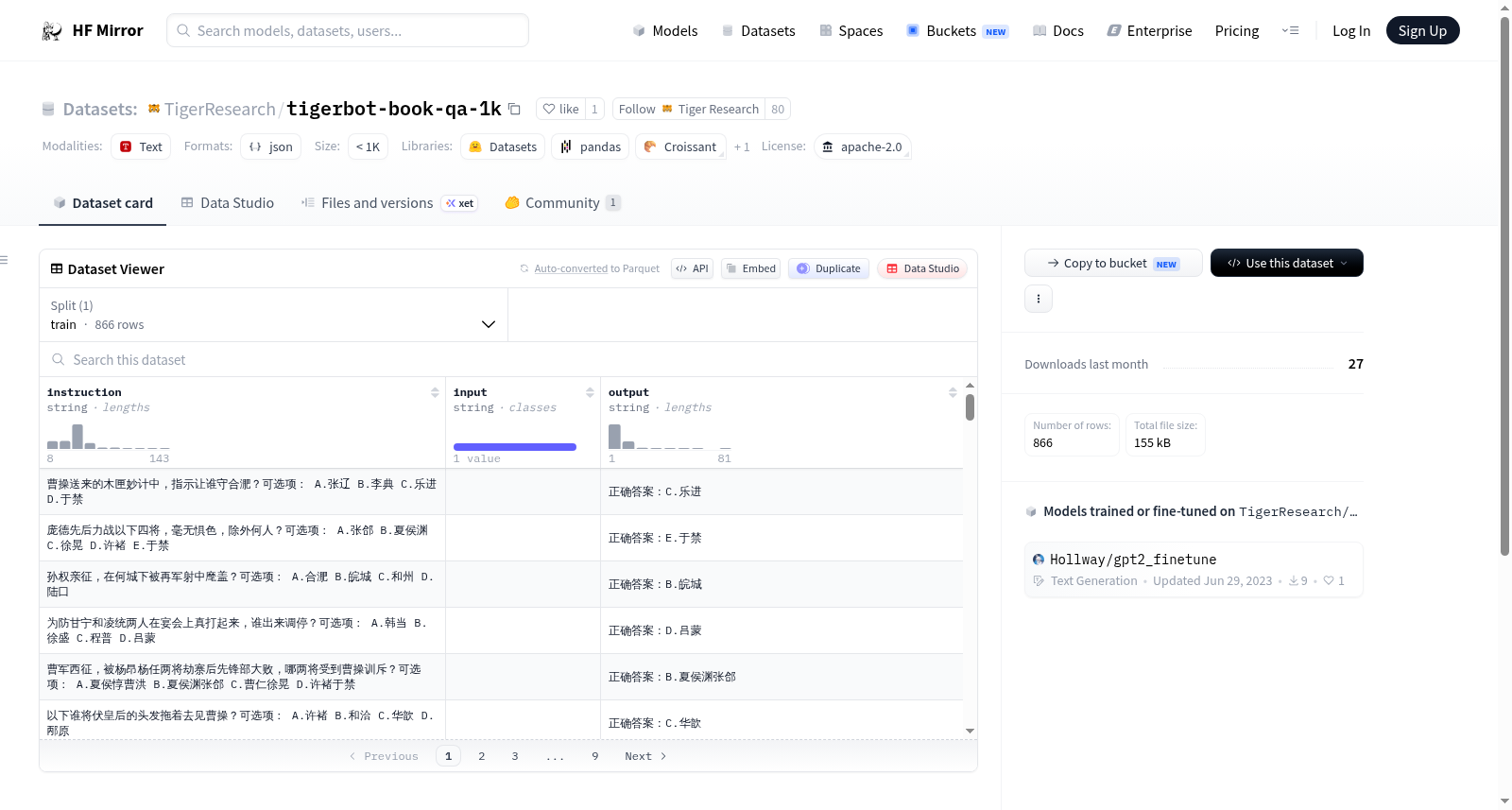The width and height of the screenshot is (1512, 810).
Task: Click the current page 1 button
Action: 448,756
